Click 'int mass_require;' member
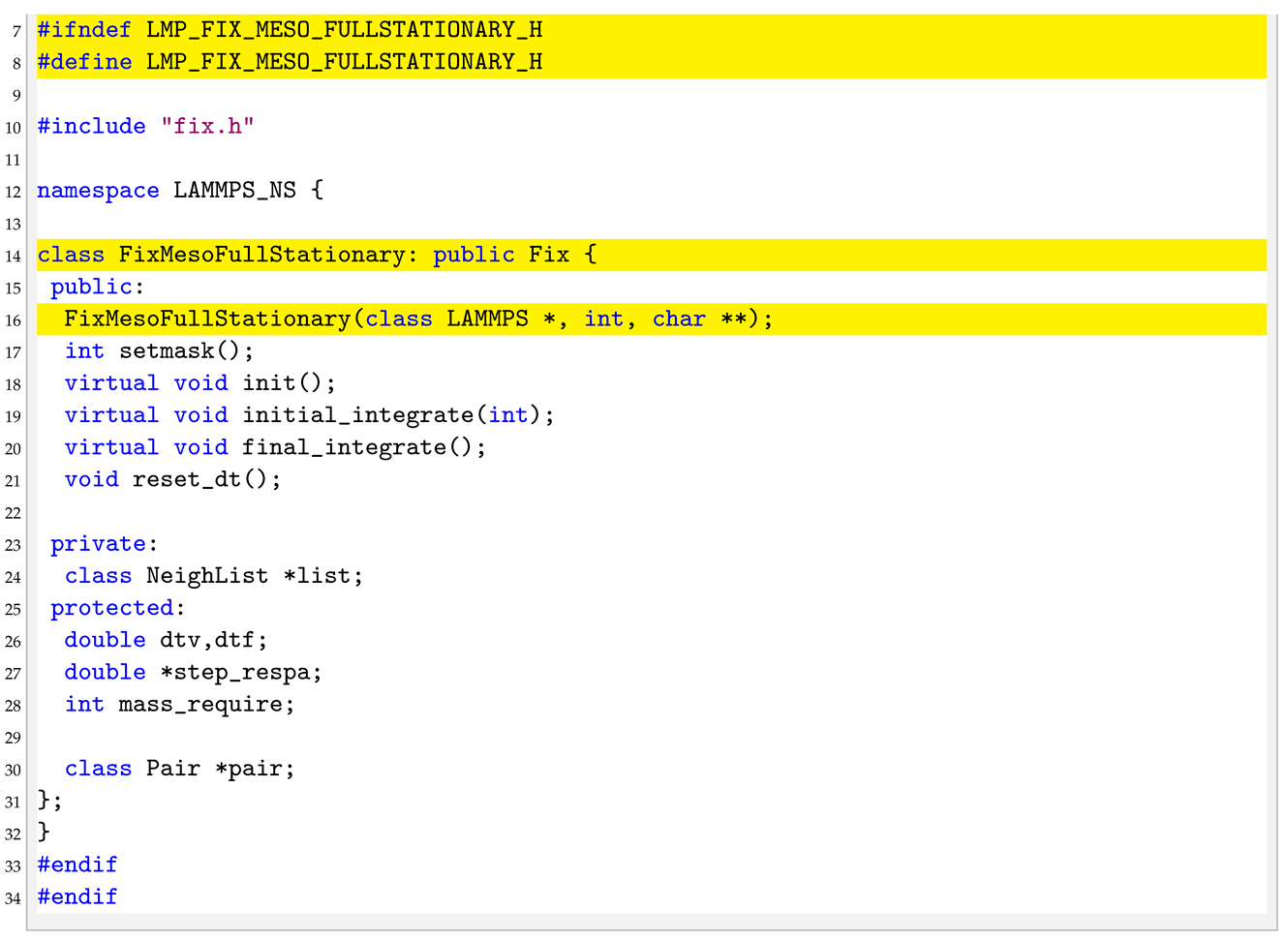 [179, 705]
